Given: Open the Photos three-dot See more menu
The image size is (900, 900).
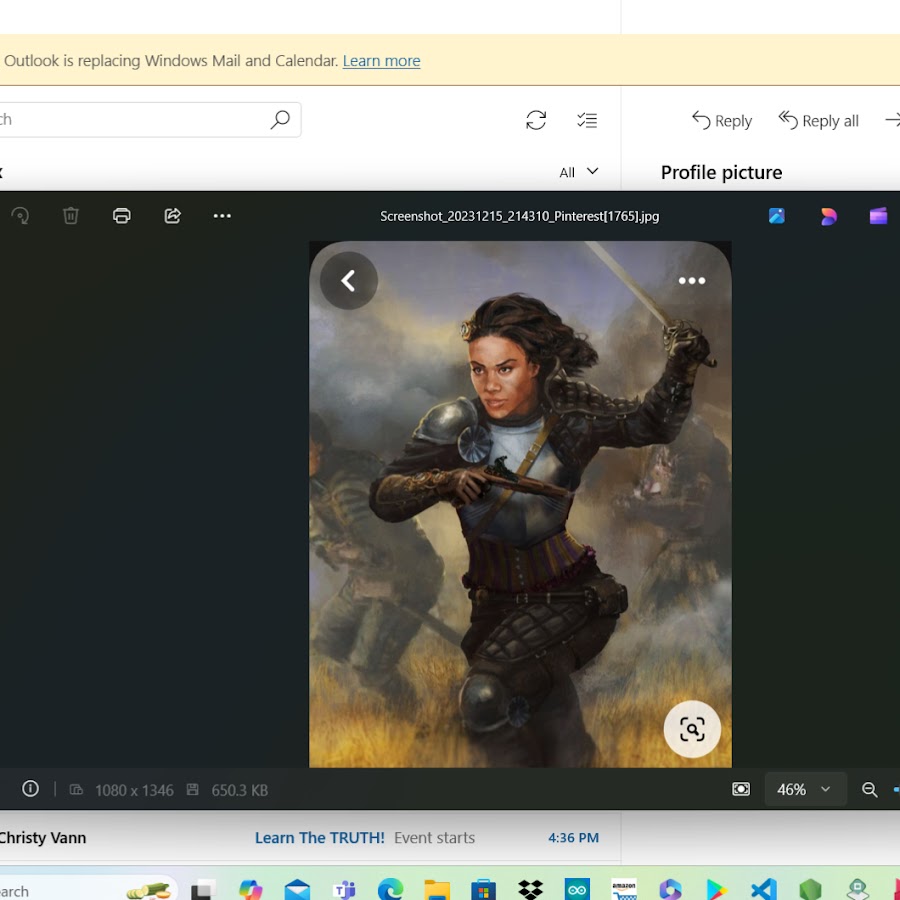Looking at the screenshot, I should [x=222, y=216].
